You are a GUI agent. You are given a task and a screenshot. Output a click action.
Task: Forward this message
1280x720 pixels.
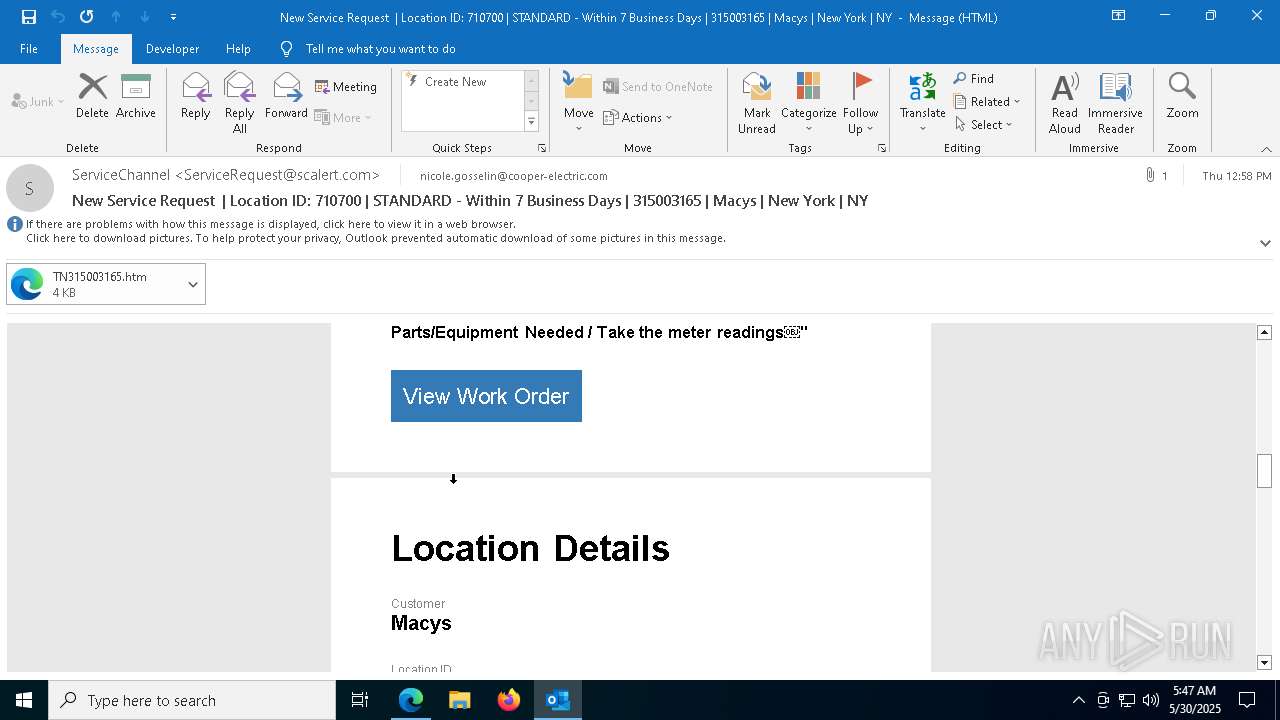286,97
